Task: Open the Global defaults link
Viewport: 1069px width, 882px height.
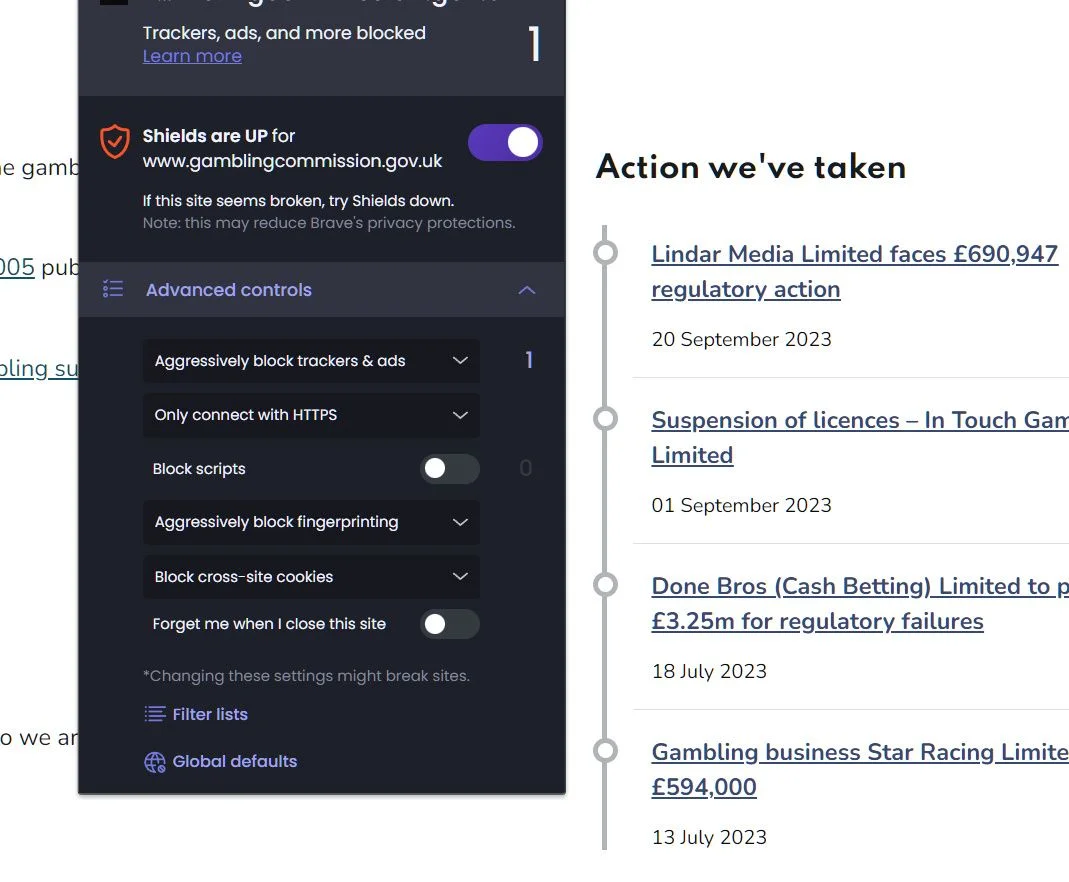Action: 235,761
